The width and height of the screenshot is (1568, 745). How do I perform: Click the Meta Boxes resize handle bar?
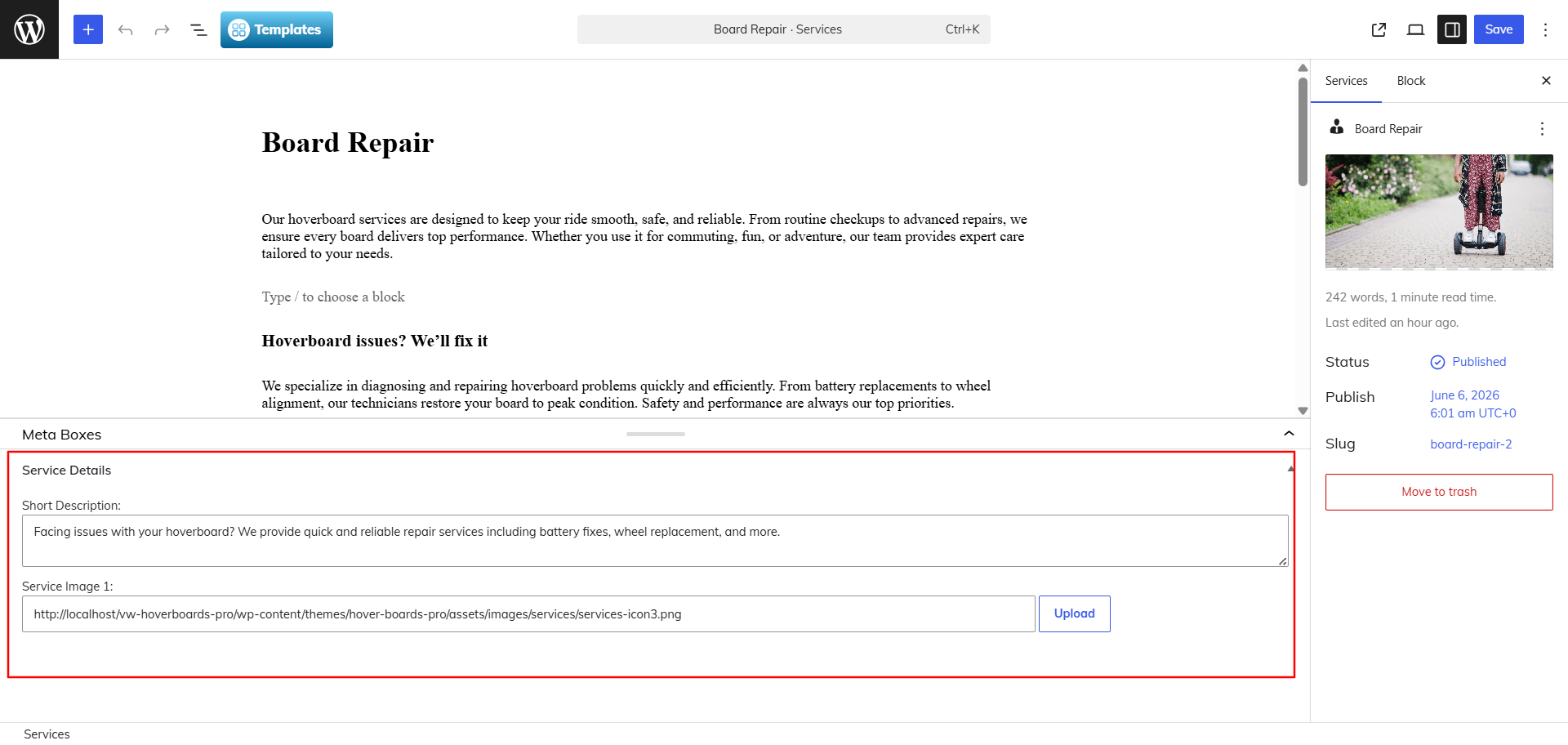[x=656, y=434]
